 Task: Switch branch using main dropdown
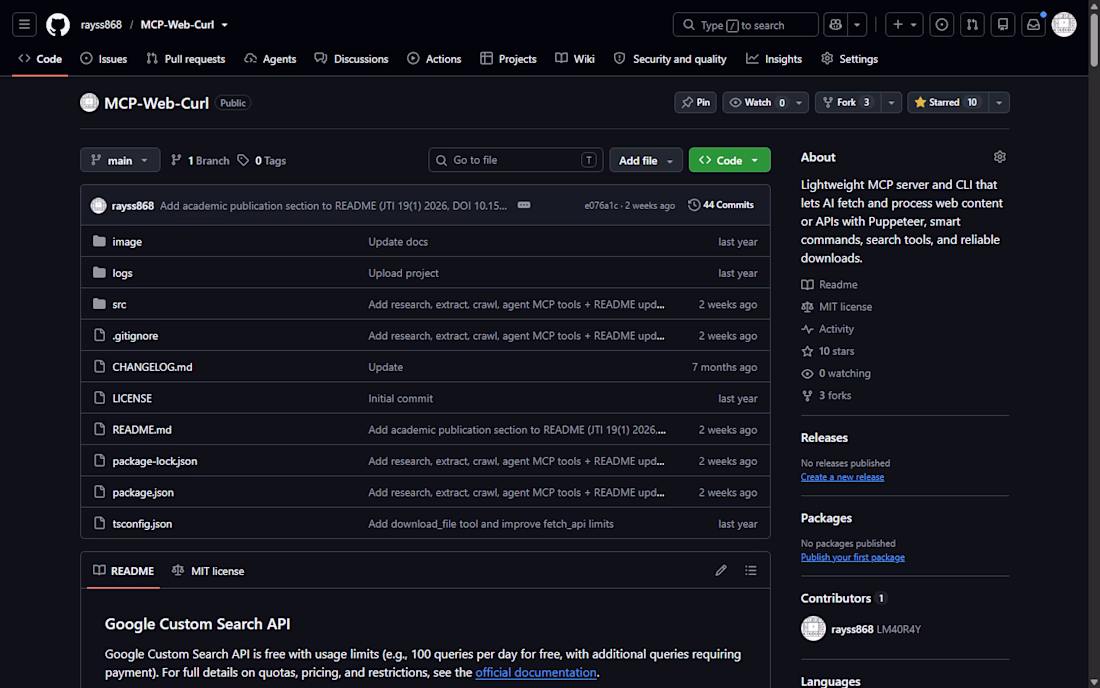pos(120,160)
